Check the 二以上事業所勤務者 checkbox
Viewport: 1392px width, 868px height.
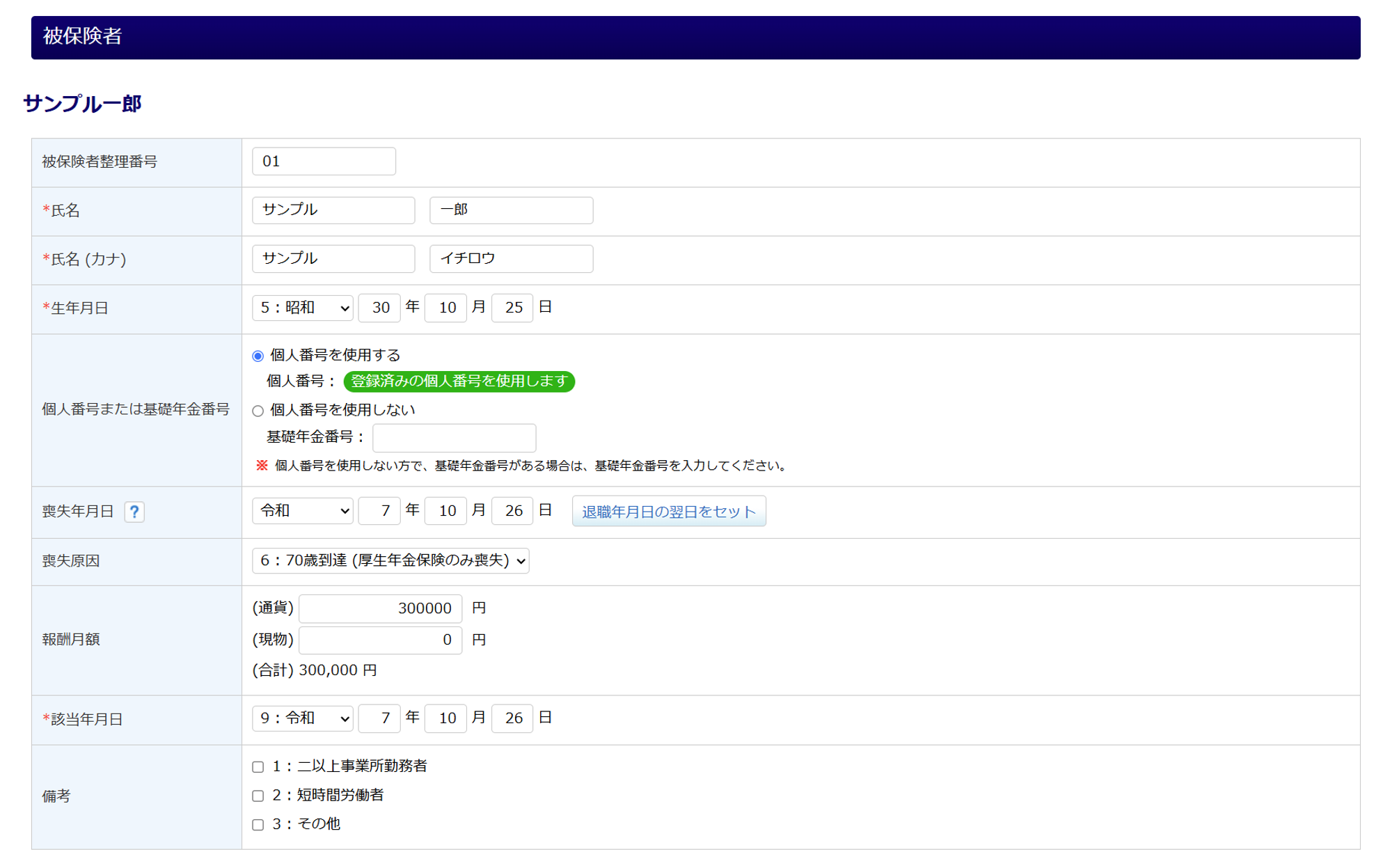coord(258,766)
